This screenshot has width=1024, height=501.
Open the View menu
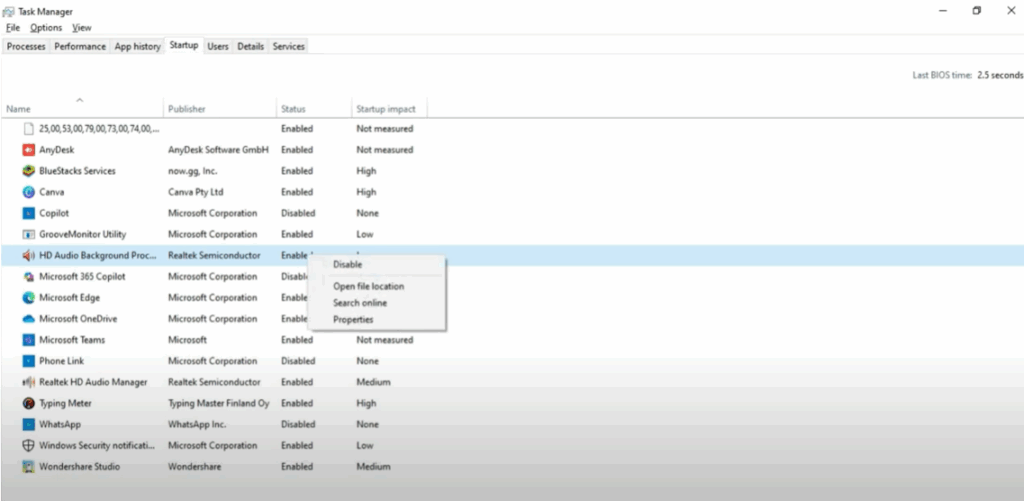coord(82,27)
